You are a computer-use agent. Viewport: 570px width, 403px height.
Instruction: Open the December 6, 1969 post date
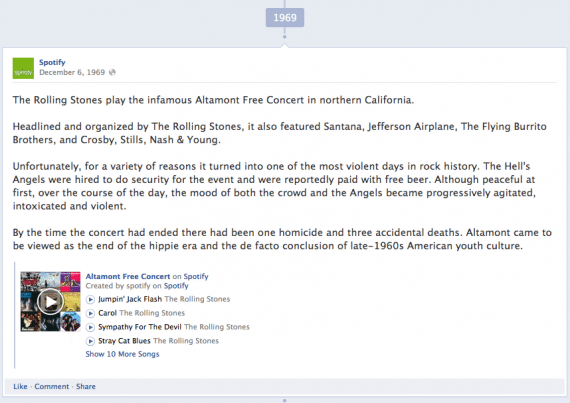click(x=72, y=72)
